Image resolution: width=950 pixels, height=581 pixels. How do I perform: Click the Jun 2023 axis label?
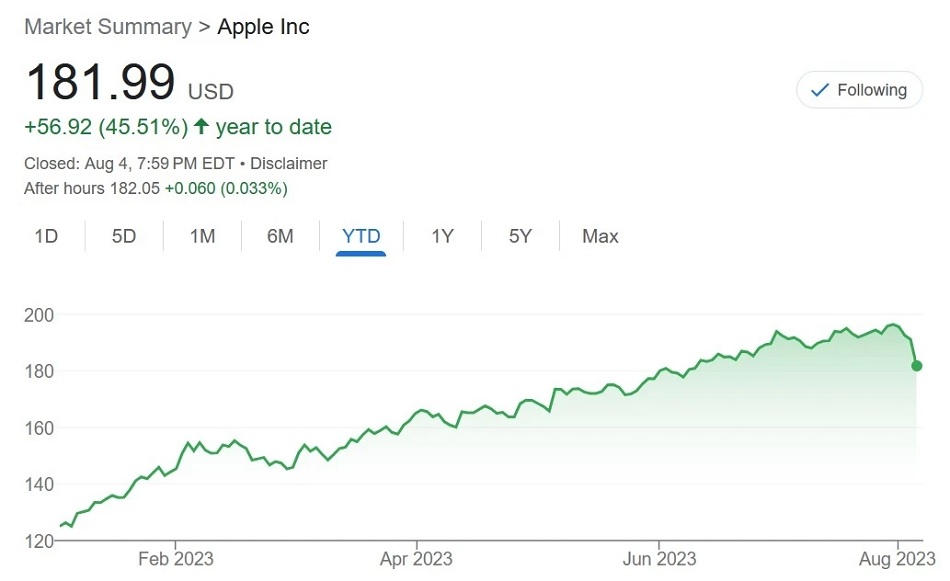pyautogui.click(x=659, y=559)
